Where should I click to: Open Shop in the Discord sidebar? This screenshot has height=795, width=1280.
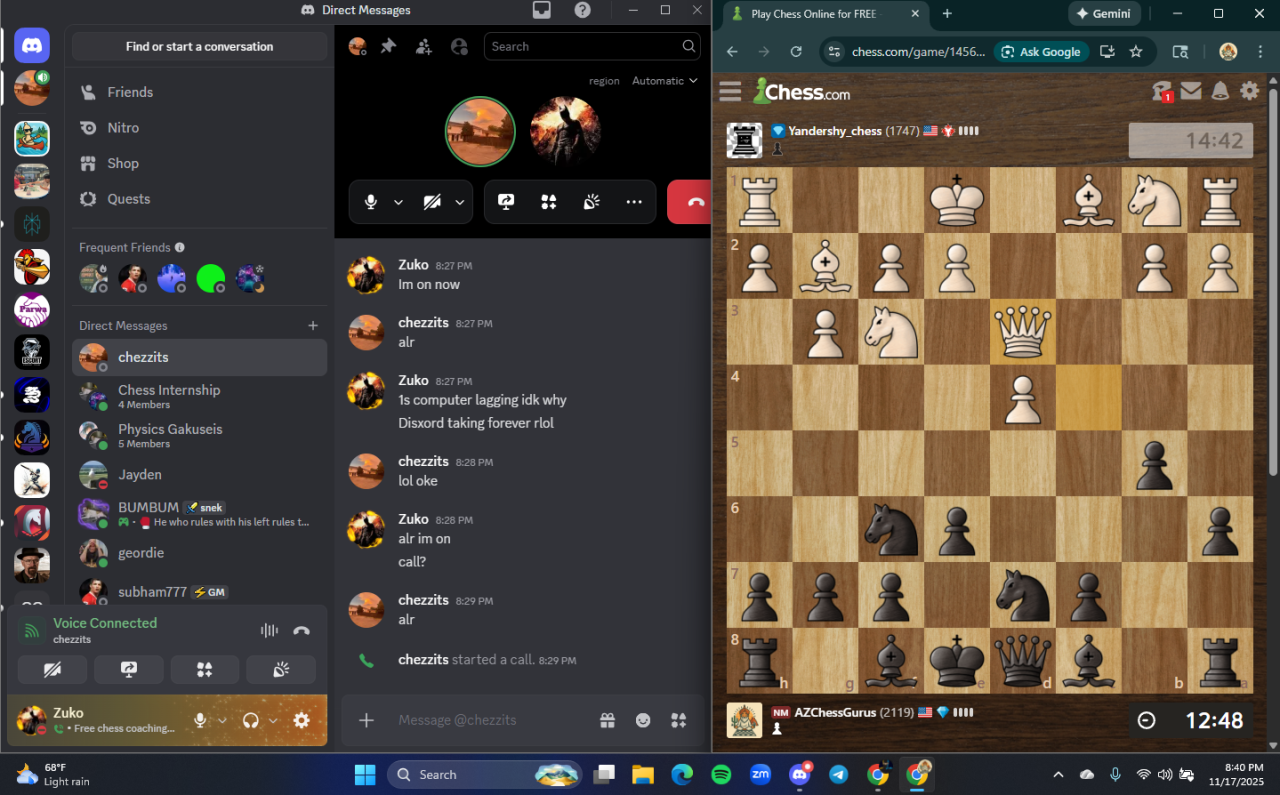[200, 163]
